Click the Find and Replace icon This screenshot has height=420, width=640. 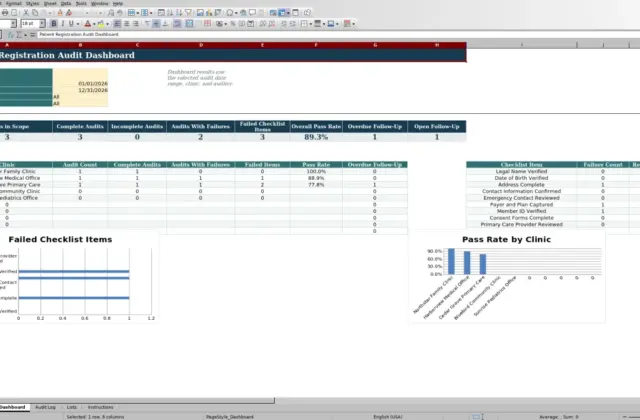pyautogui.click(x=111, y=13)
